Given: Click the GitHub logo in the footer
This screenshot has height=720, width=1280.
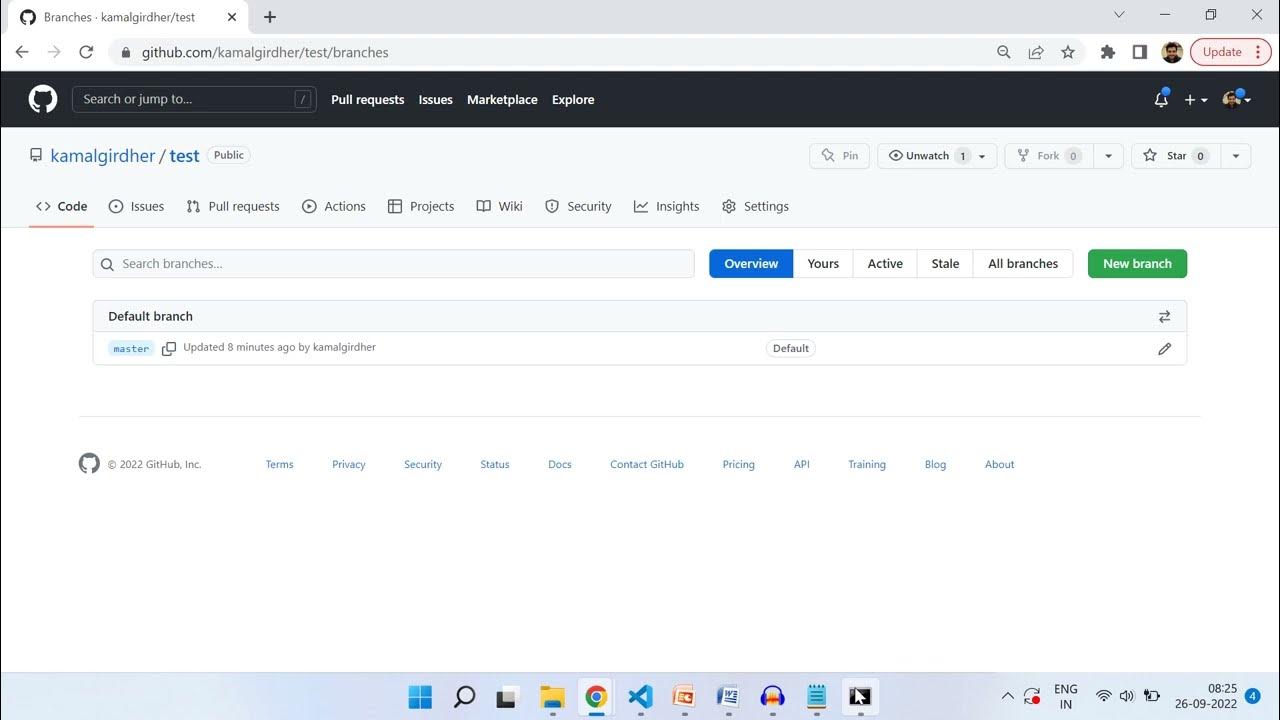Looking at the screenshot, I should point(89,464).
